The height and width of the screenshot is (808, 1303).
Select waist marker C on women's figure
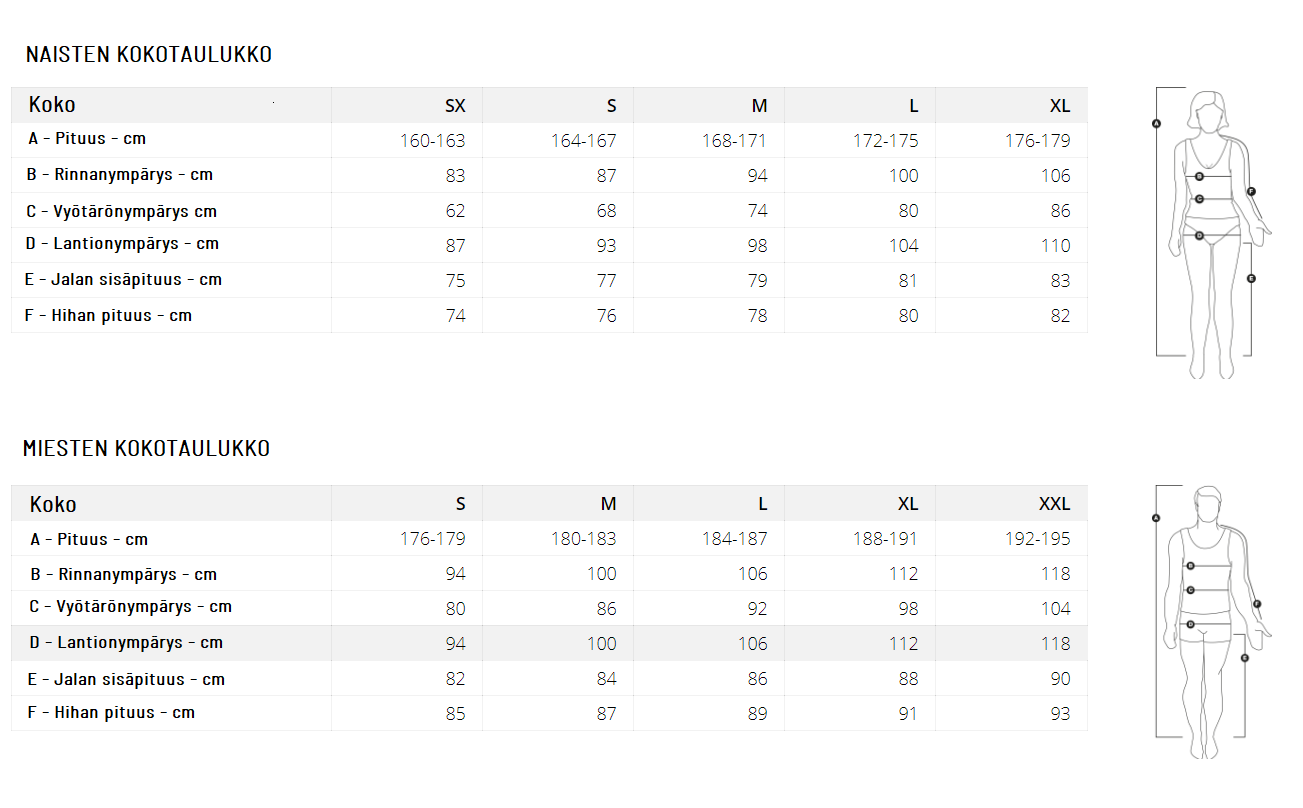1199,199
